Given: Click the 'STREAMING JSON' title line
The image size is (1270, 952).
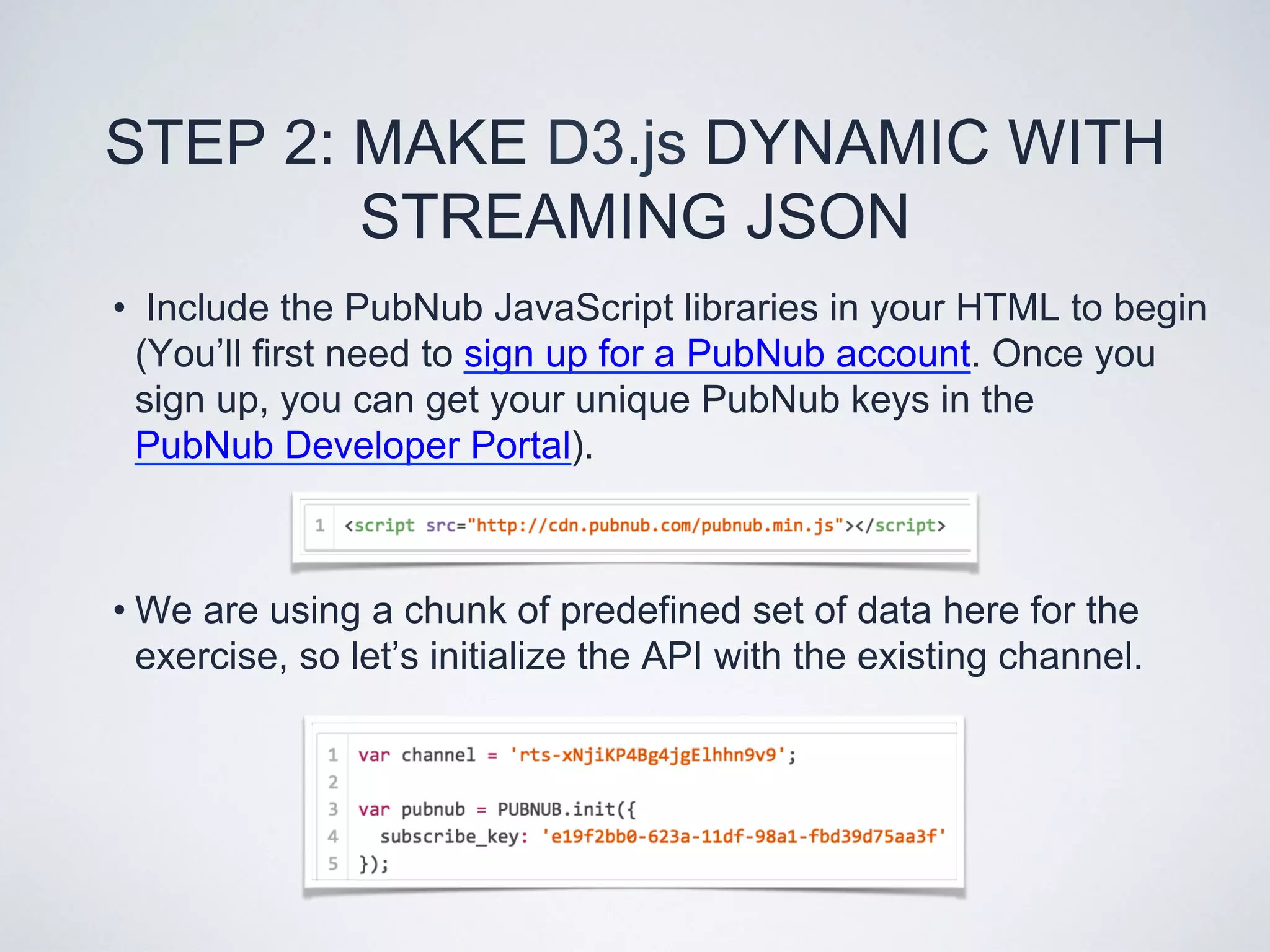Looking at the screenshot, I should pos(635,216).
